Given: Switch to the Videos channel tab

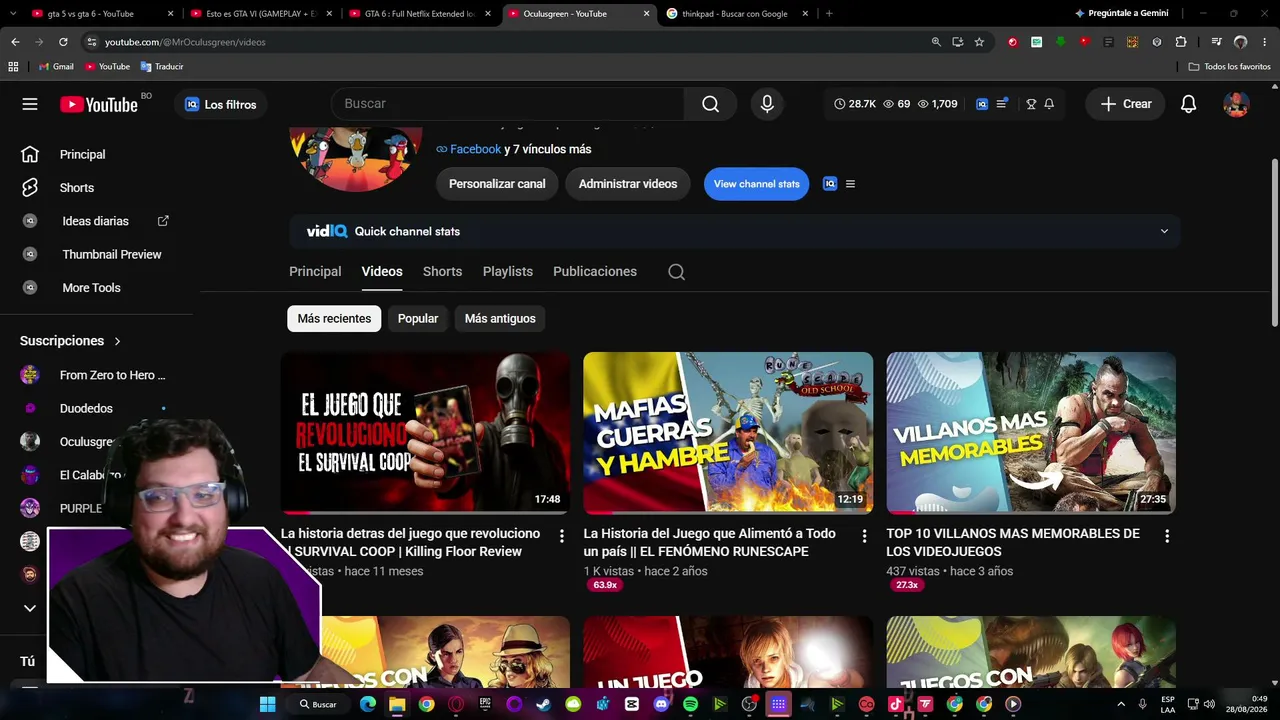Looking at the screenshot, I should coord(382,272).
